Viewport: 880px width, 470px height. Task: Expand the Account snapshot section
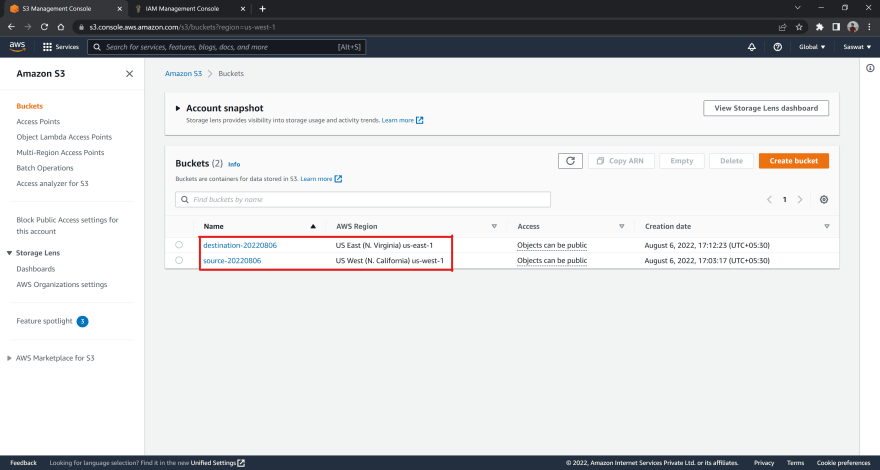(x=178, y=108)
